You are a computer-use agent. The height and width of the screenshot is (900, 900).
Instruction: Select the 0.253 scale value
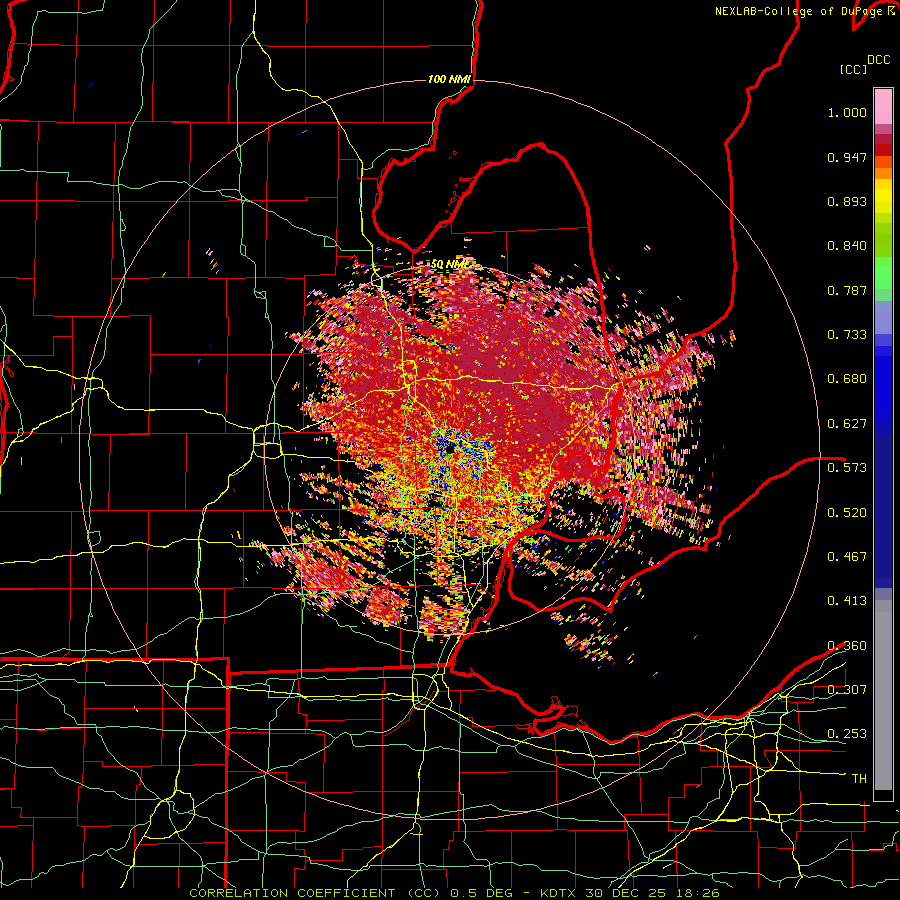(x=847, y=734)
